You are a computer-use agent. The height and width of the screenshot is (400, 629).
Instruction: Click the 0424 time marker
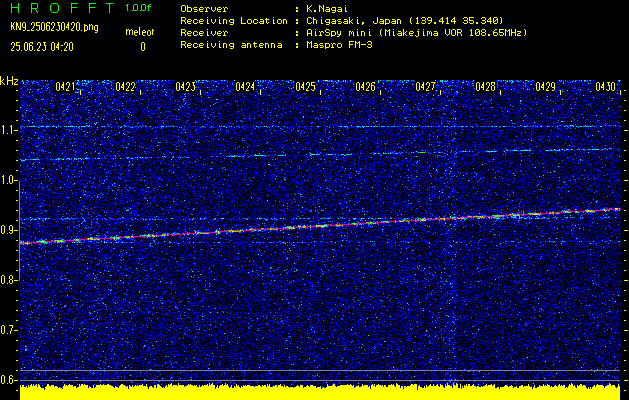(x=245, y=86)
